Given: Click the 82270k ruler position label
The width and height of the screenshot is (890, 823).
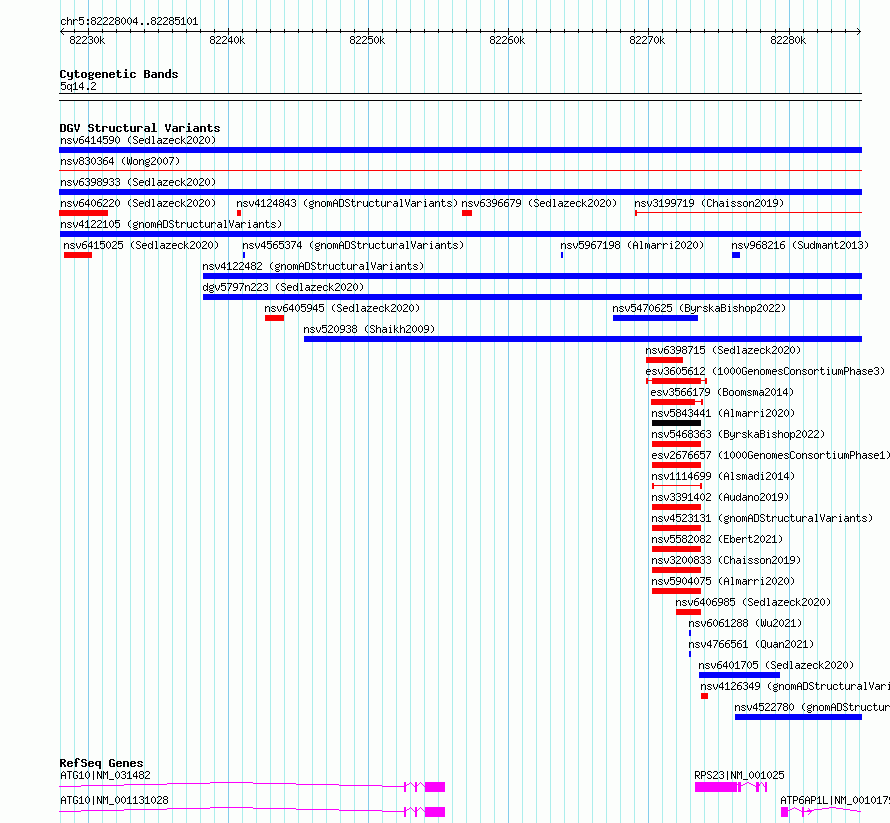Looking at the screenshot, I should (647, 40).
